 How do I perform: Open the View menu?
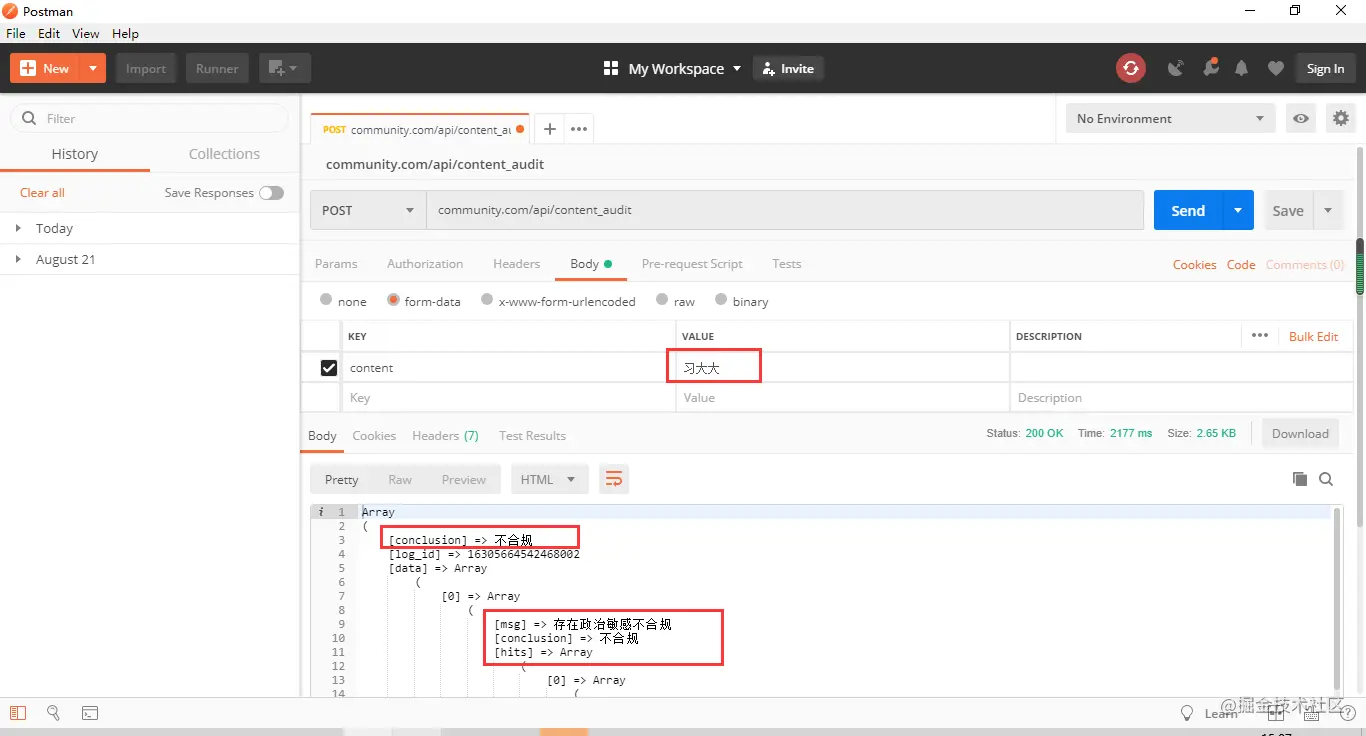click(x=86, y=33)
